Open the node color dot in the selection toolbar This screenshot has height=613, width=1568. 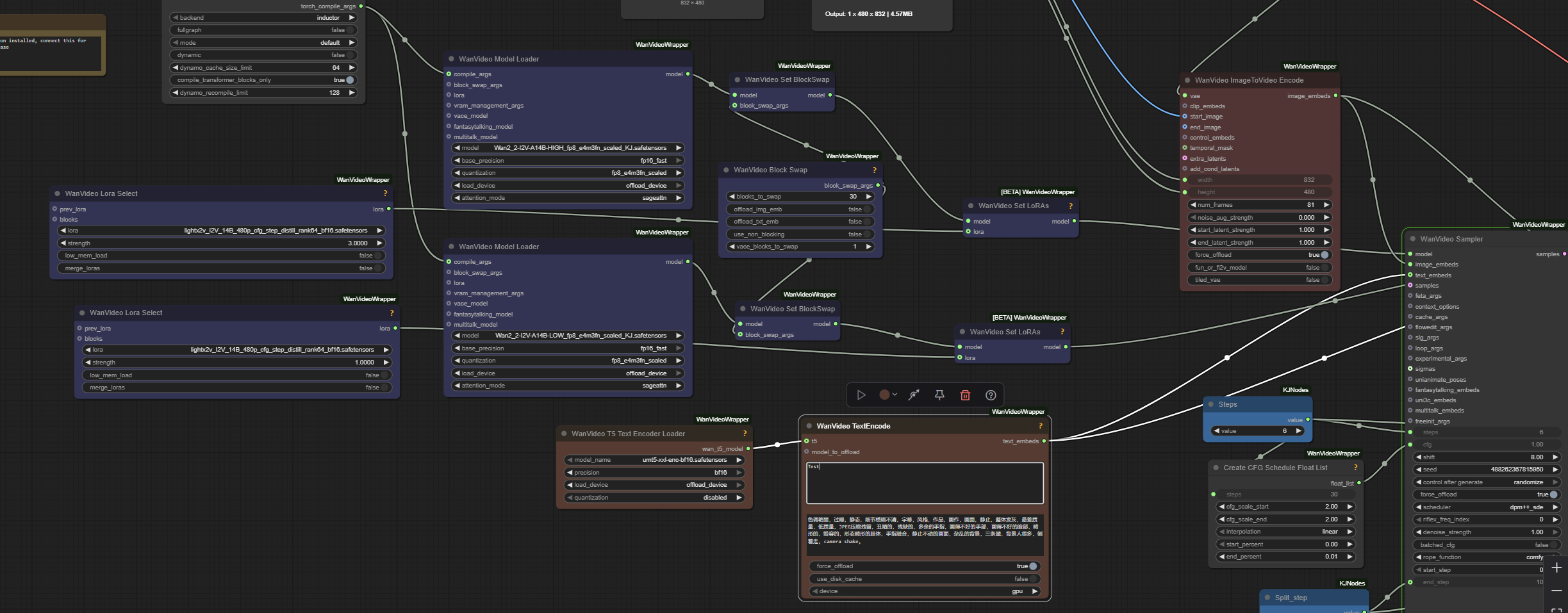click(884, 395)
